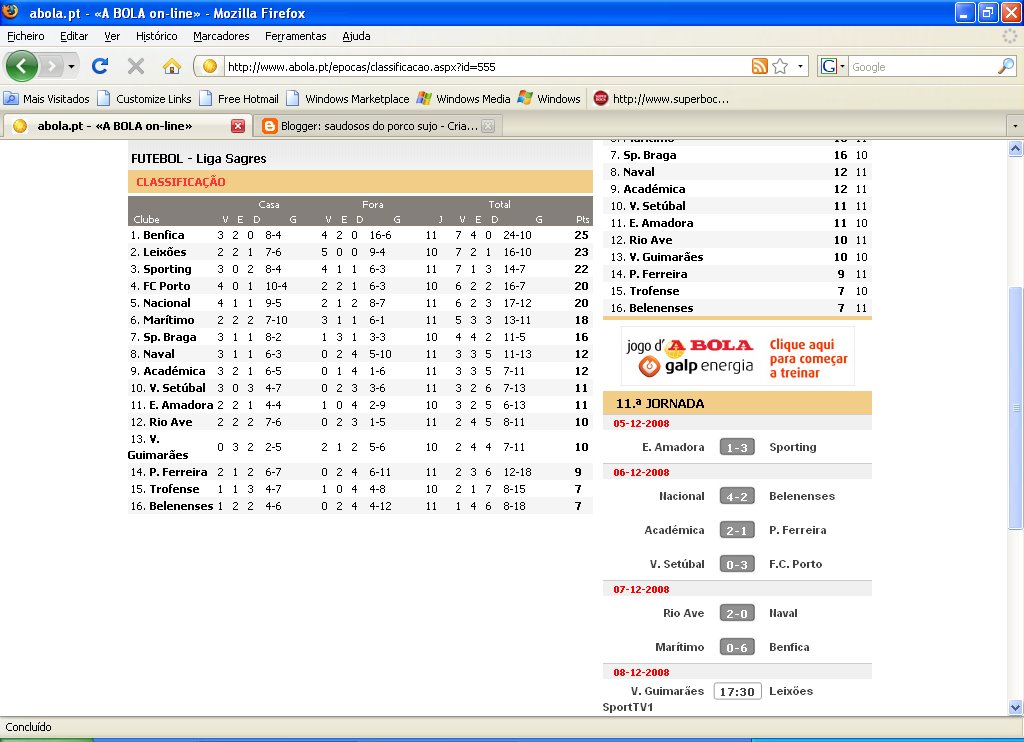Click Leixões in the main classification table
Screen dimensions: 1024x742
[165, 252]
